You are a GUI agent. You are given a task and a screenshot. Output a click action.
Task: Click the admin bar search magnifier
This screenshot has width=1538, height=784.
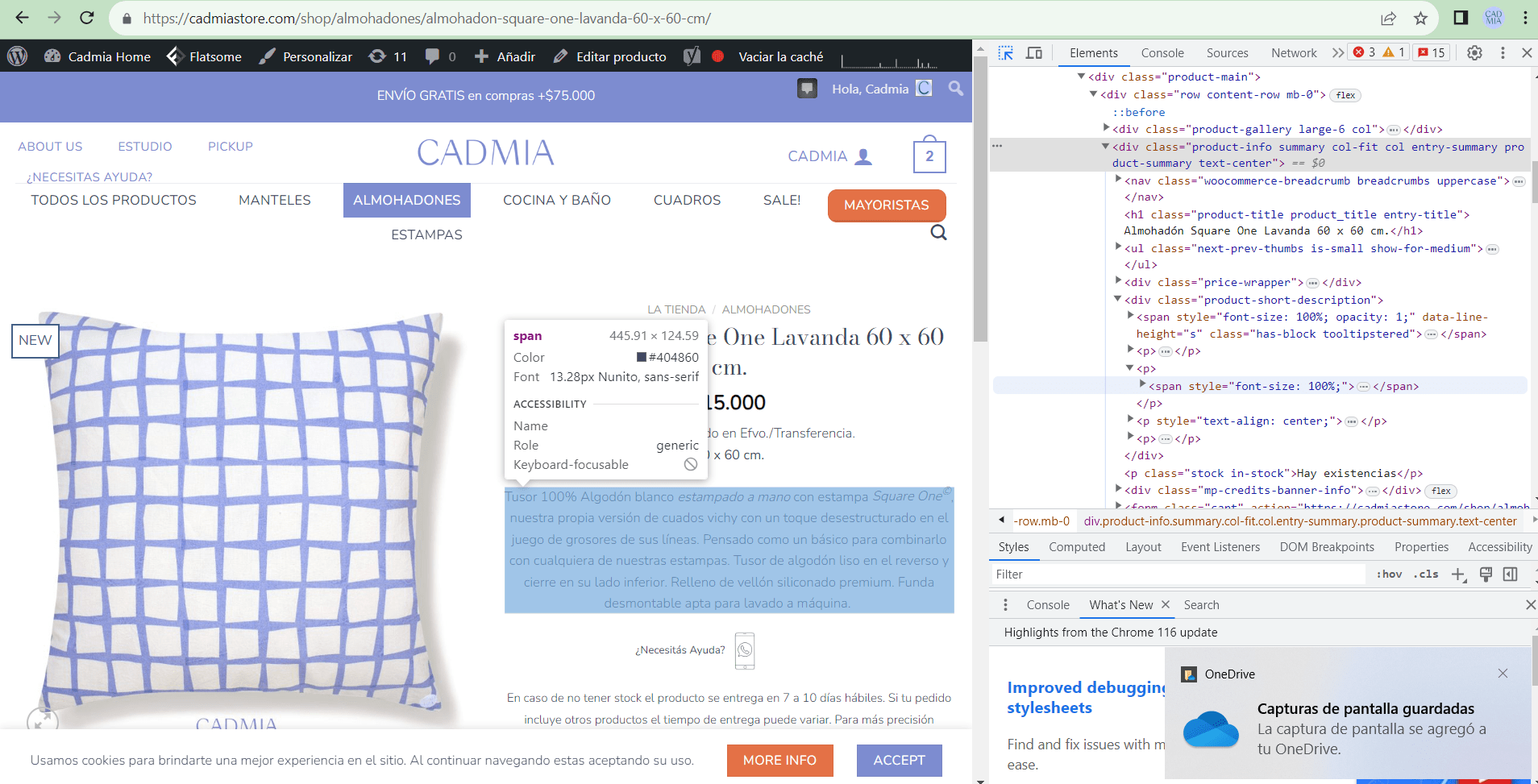pos(956,89)
